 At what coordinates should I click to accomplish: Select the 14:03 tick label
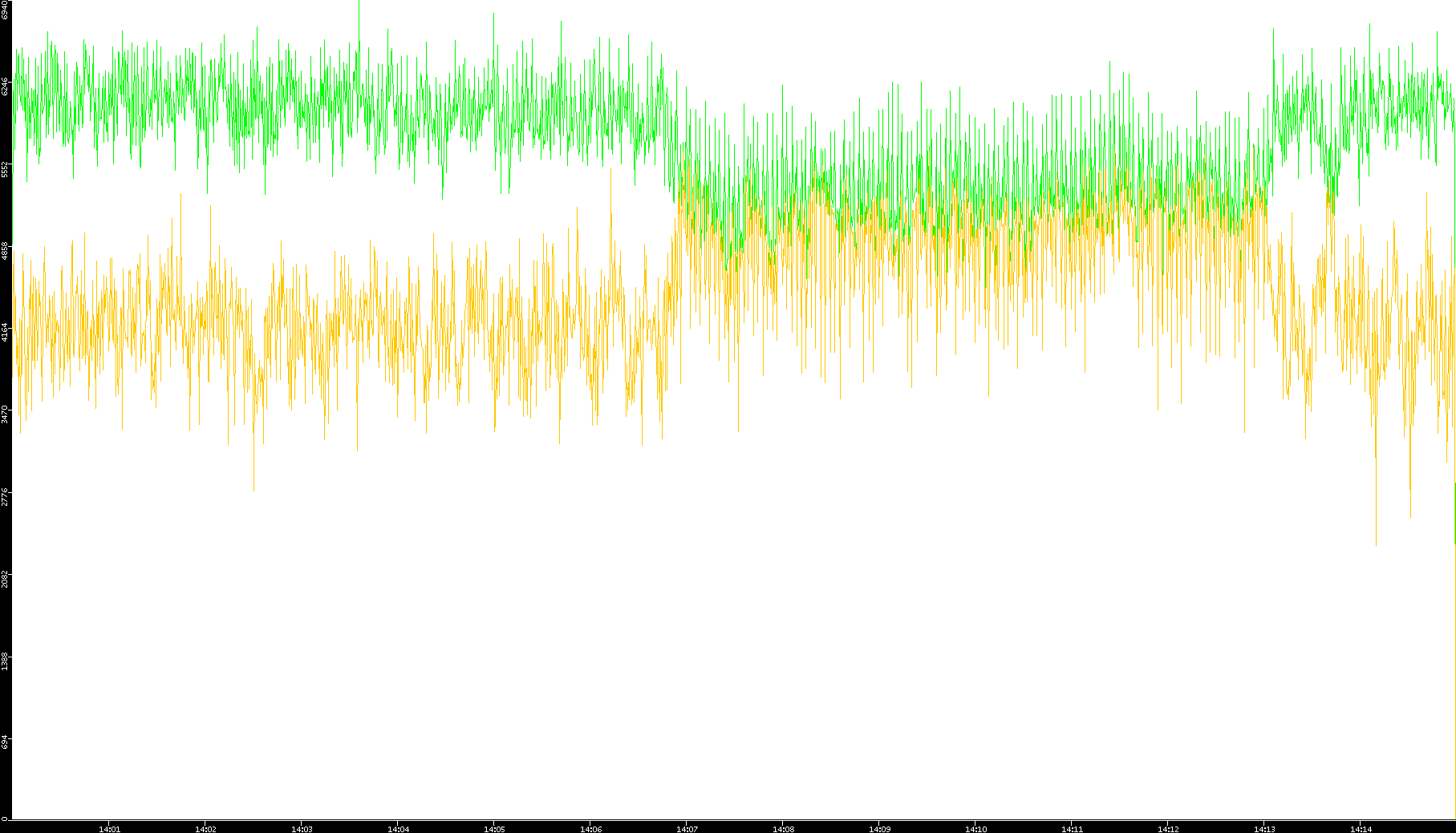[302, 828]
